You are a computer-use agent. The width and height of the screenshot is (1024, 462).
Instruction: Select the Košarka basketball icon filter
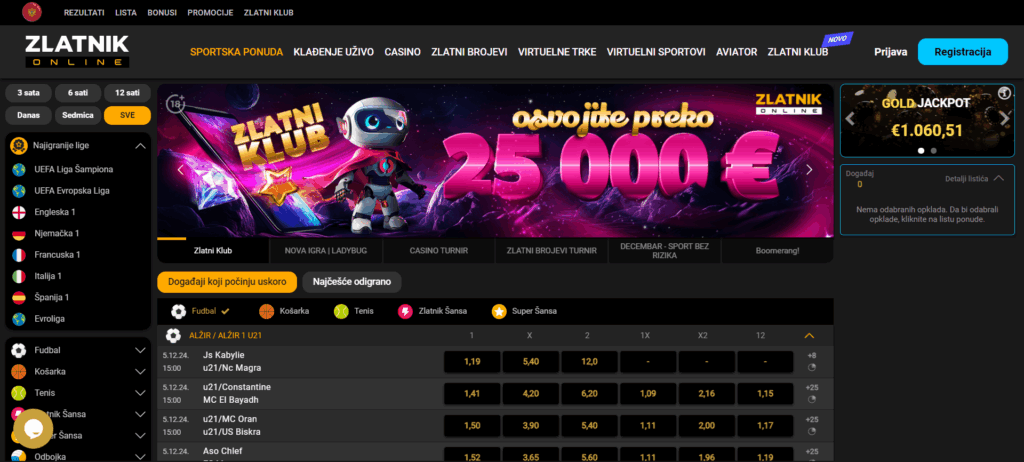[266, 312]
